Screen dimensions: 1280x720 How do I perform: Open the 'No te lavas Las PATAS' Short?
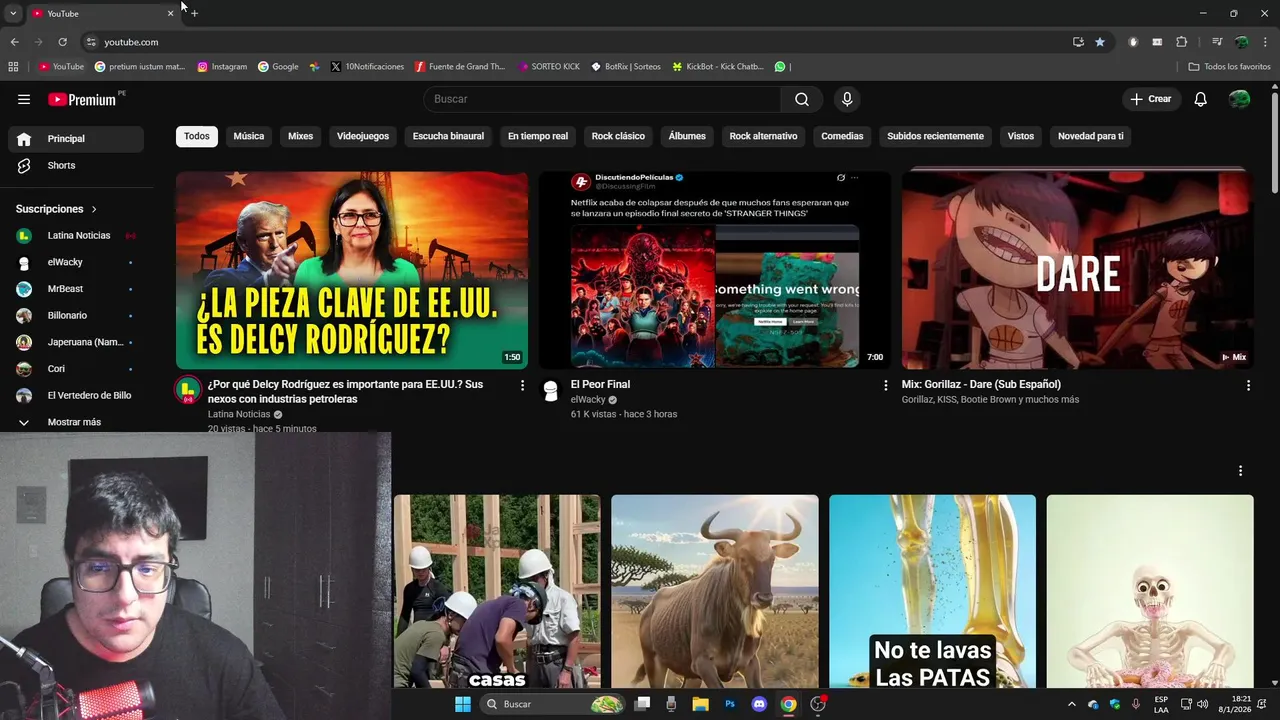pyautogui.click(x=932, y=591)
